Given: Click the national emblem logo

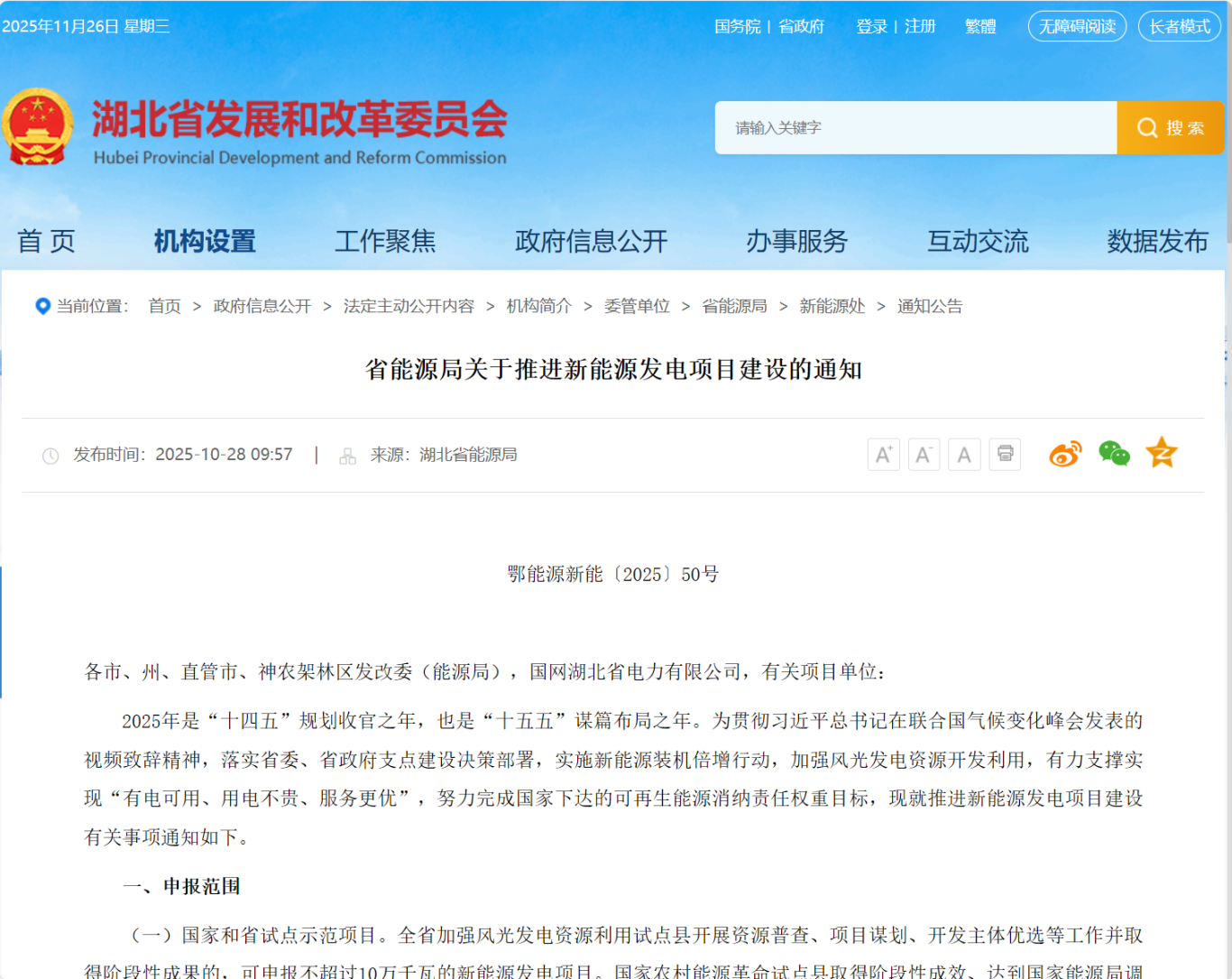Looking at the screenshot, I should (x=40, y=126).
